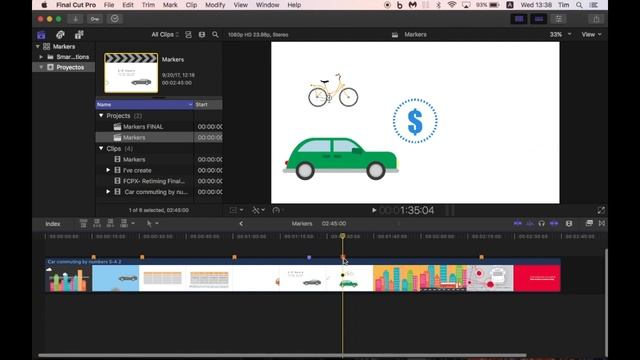The height and width of the screenshot is (360, 640).
Task: Open the enhancements wand dropdown
Action: (x=258, y=210)
